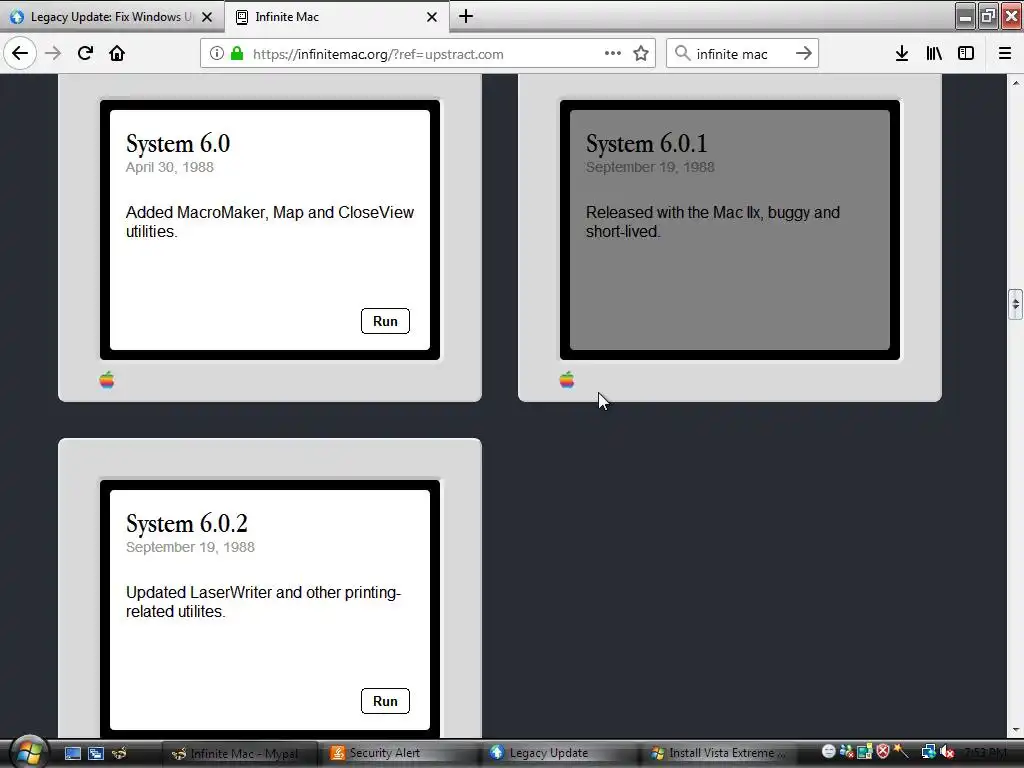Click Switch between windows quick launch icon
Image resolution: width=1024 pixels, height=768 pixels.
(96, 753)
